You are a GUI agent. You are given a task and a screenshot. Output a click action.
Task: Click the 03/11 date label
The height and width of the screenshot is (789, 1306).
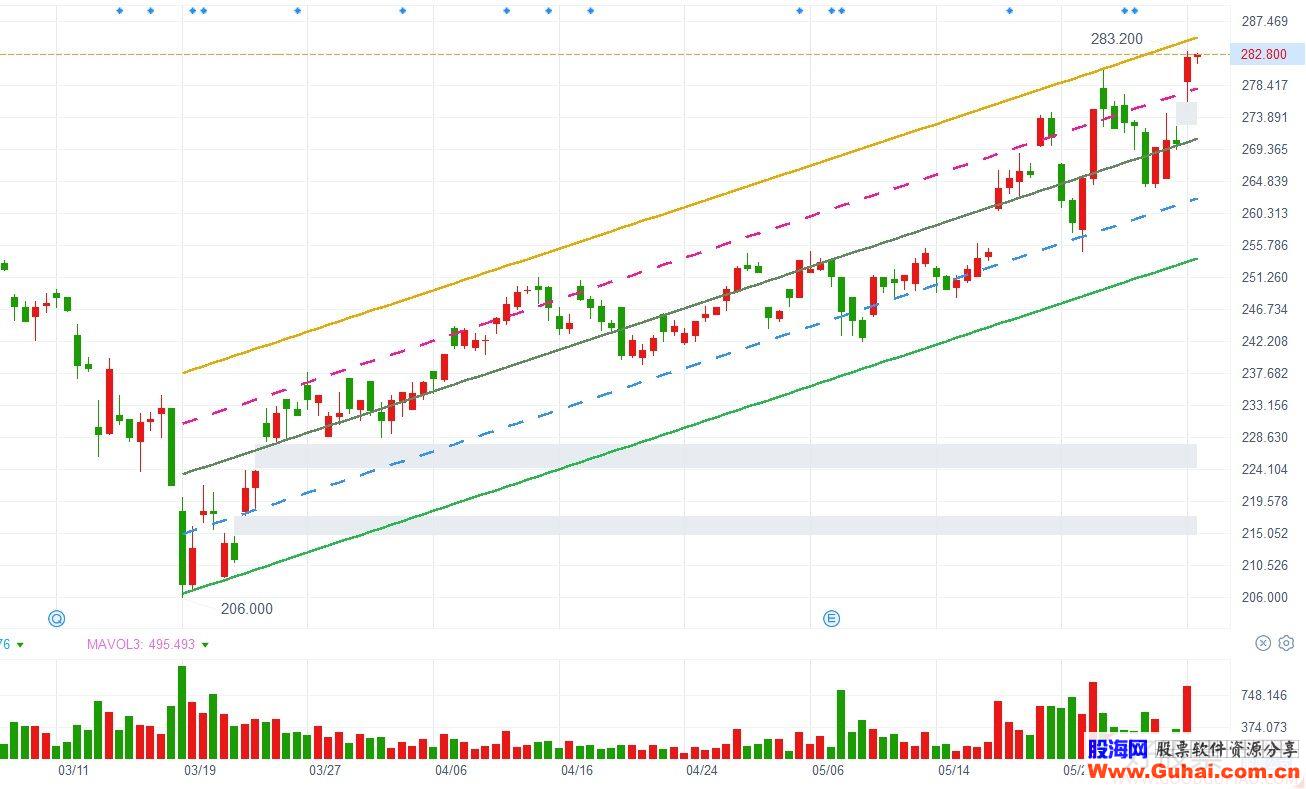click(x=74, y=770)
